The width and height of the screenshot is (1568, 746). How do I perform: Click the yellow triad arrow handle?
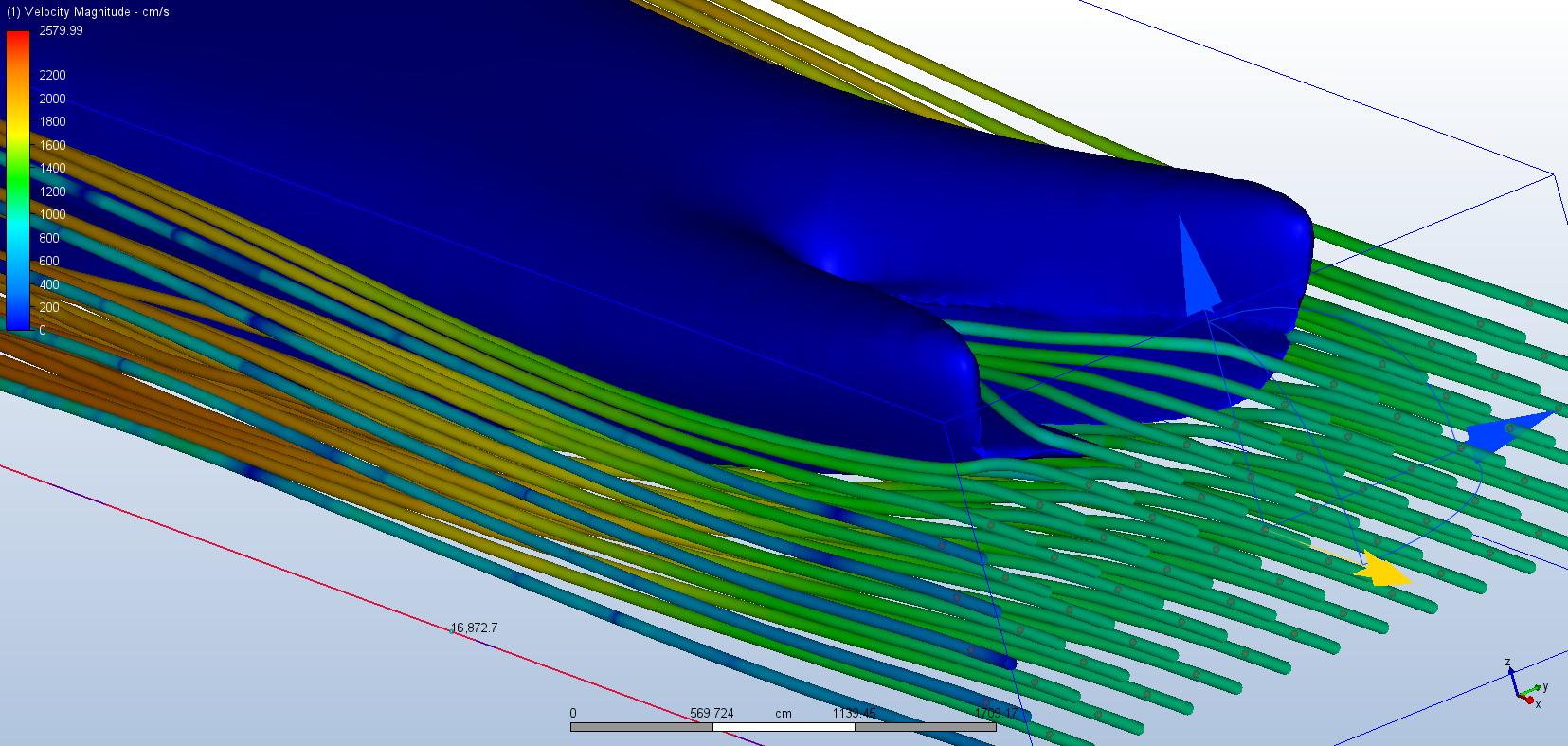1381,570
